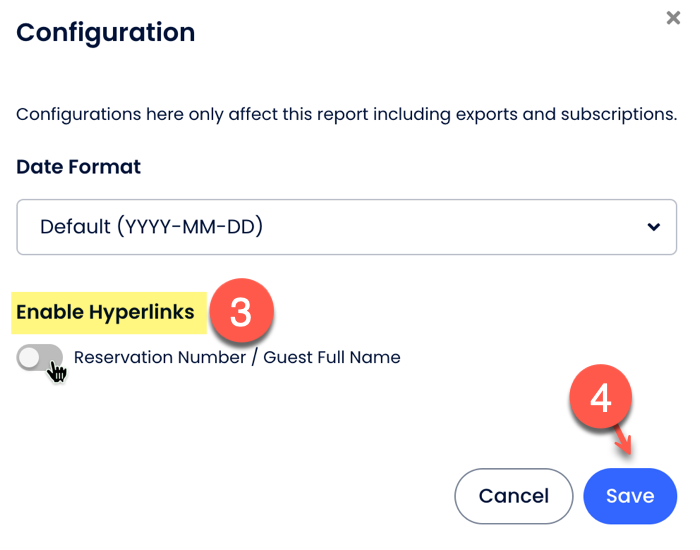Click the highlighted Enable Hyperlinks label
Screen dimensions: 700x550
(105, 312)
